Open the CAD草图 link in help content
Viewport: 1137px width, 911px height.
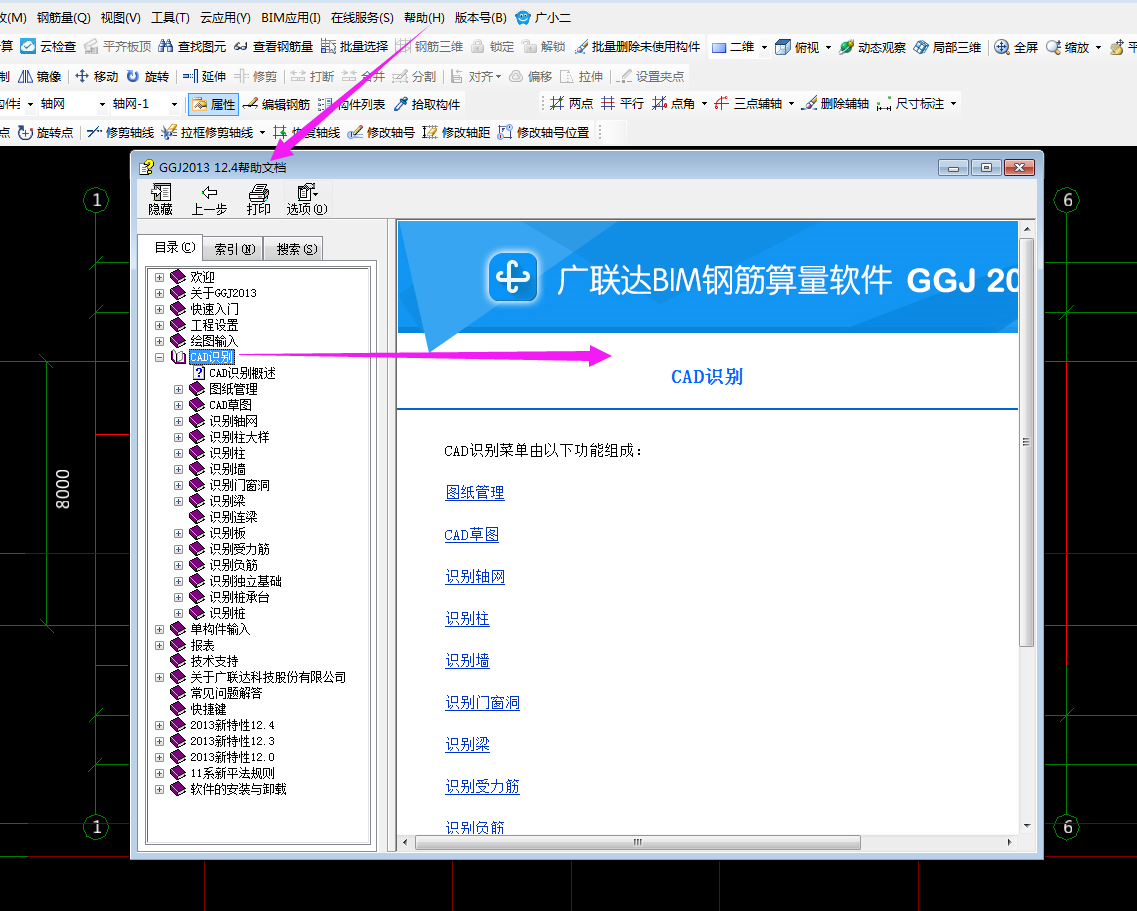click(x=471, y=535)
